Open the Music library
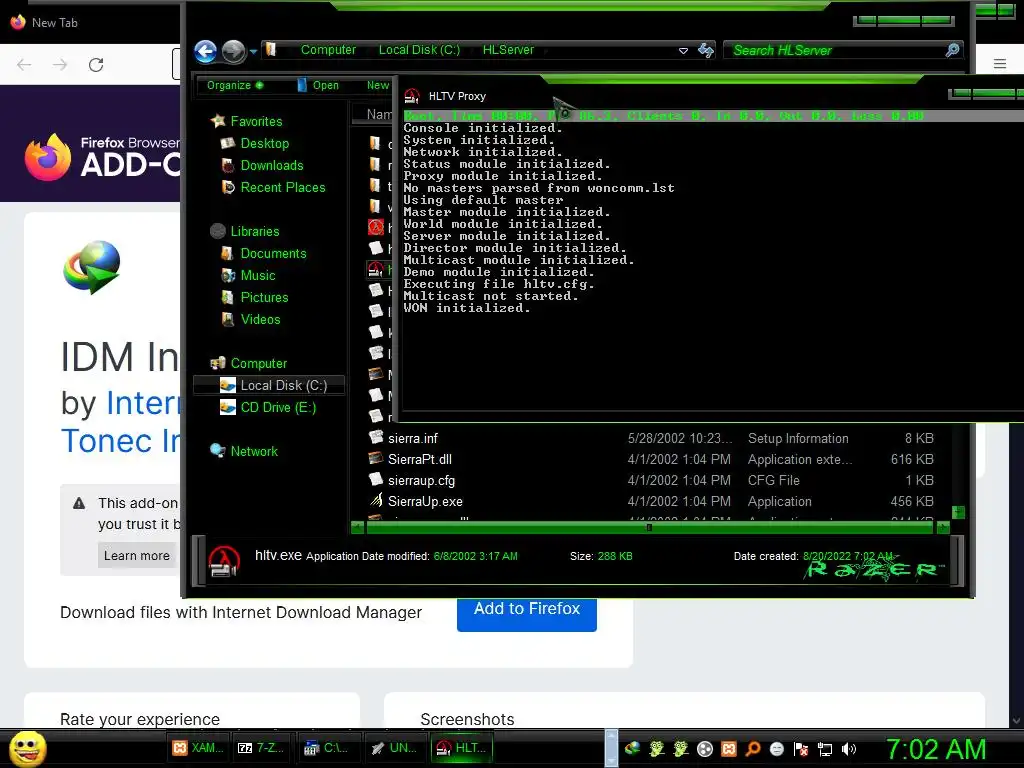The height and width of the screenshot is (768, 1024). [x=258, y=276]
